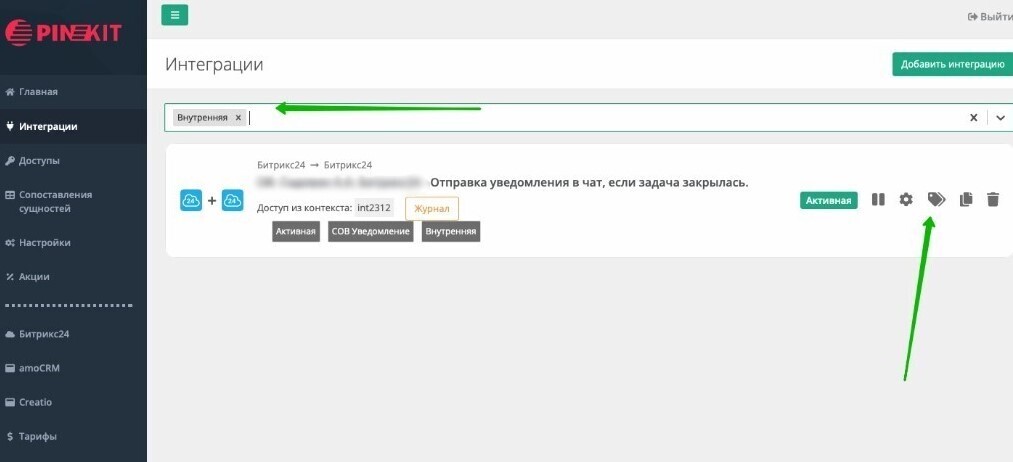
Task: Toggle the green hamburger sidebar button
Action: (x=174, y=15)
